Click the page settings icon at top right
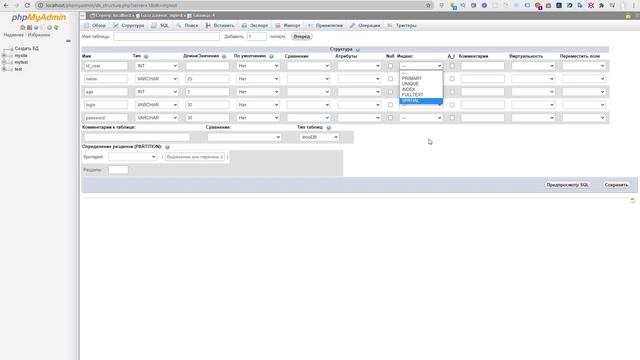 point(628,16)
